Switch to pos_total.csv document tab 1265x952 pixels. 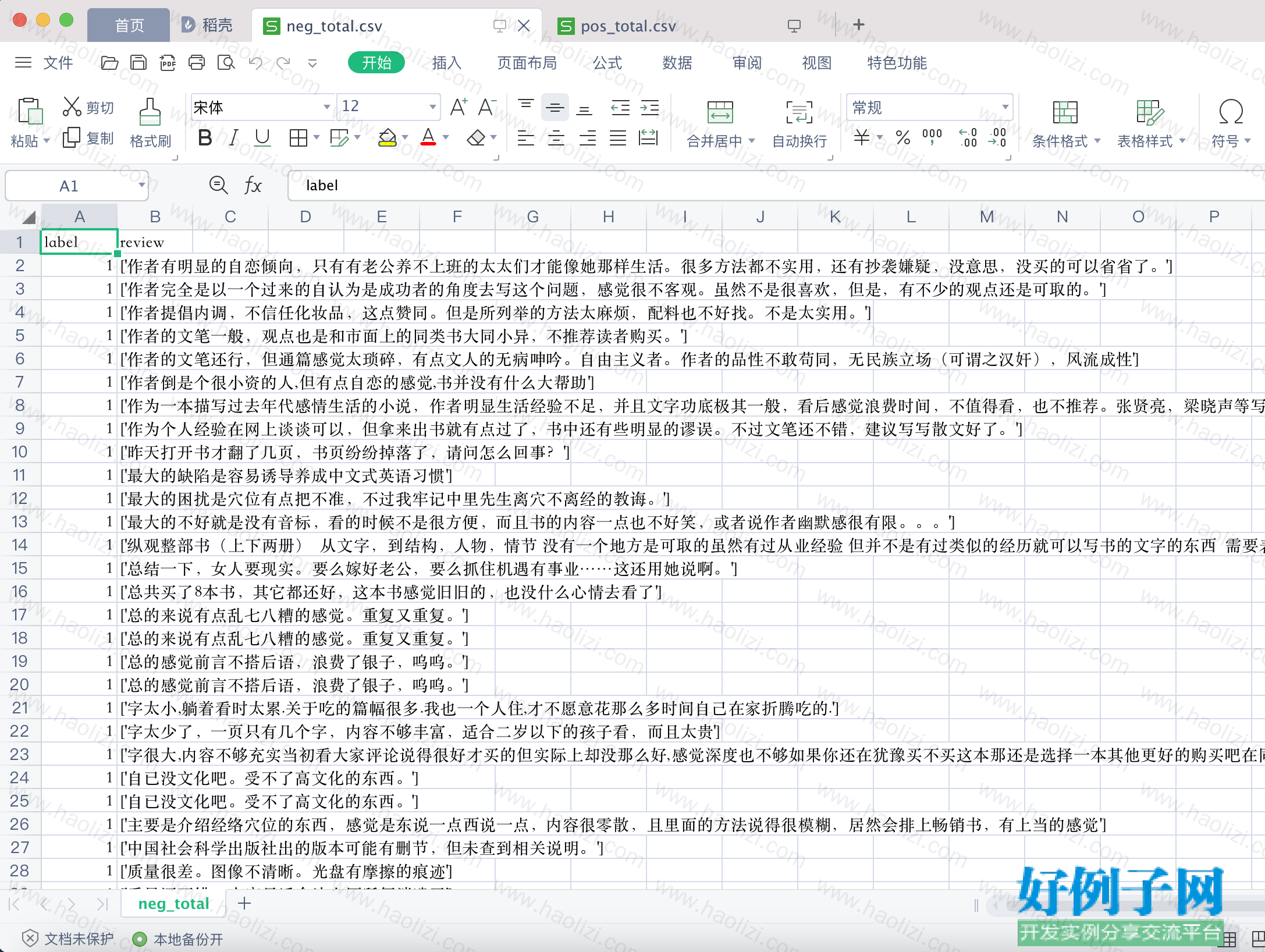tap(628, 26)
